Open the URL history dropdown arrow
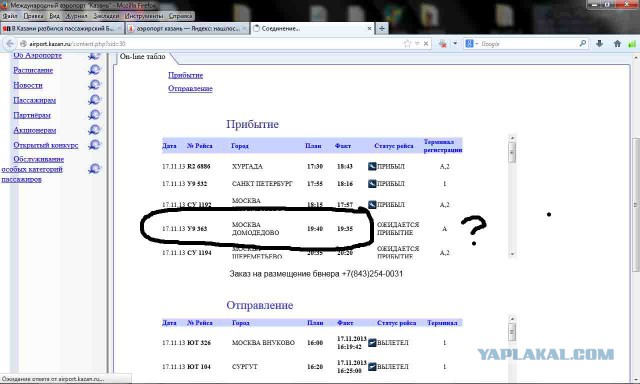The height and width of the screenshot is (384, 640). tap(417, 44)
